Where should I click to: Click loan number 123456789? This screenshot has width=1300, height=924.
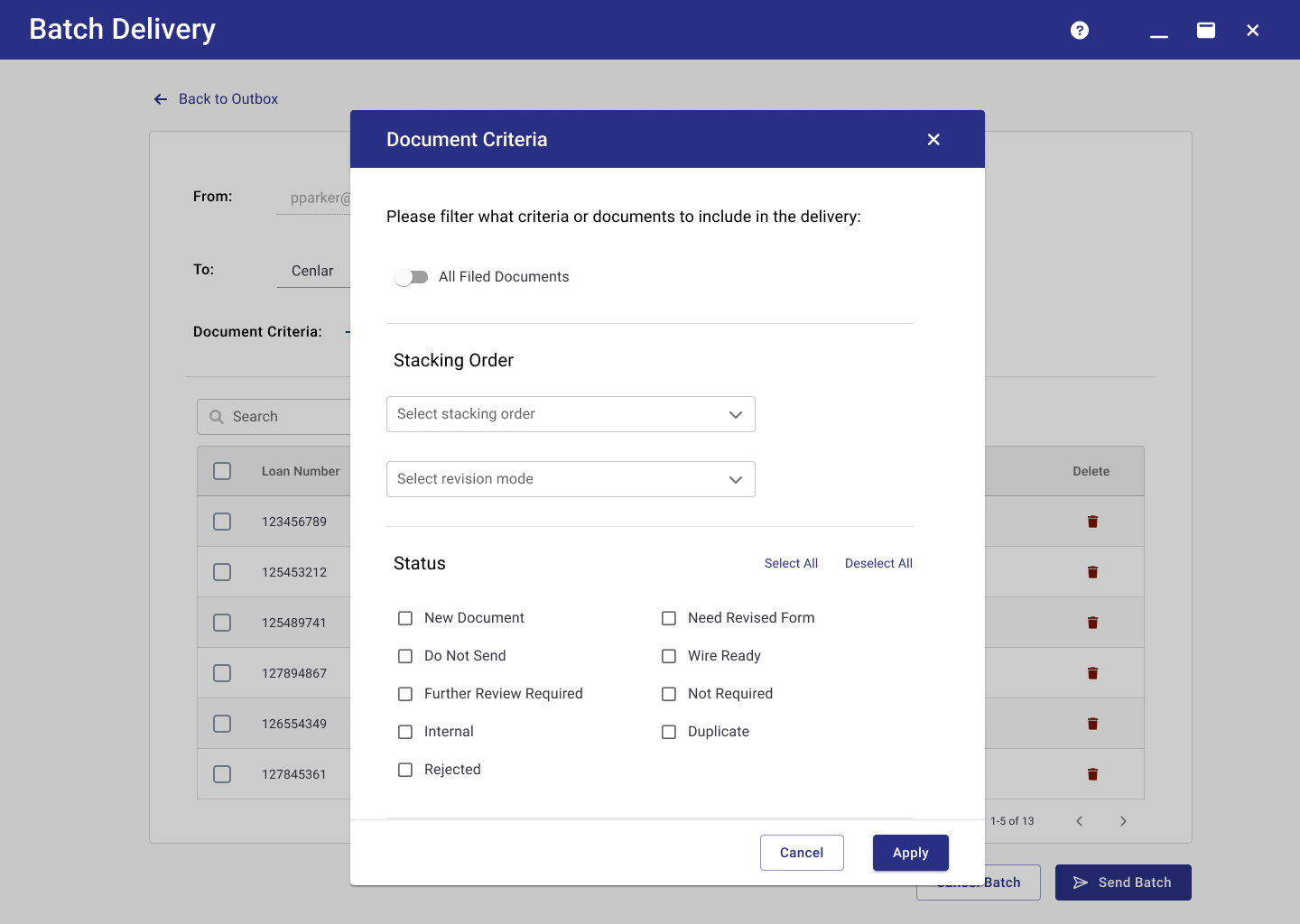[294, 522]
